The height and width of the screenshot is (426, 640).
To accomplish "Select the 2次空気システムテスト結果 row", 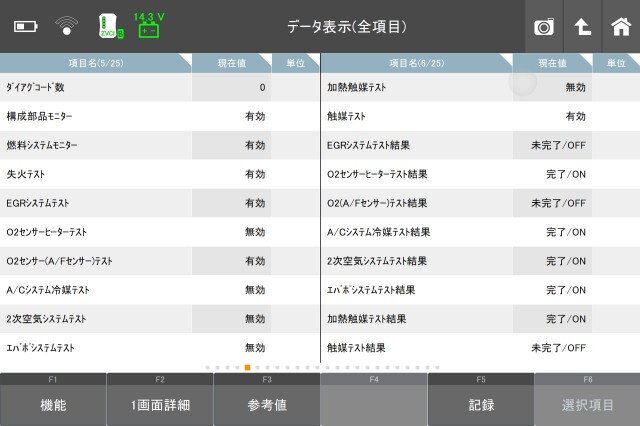I will click(481, 261).
